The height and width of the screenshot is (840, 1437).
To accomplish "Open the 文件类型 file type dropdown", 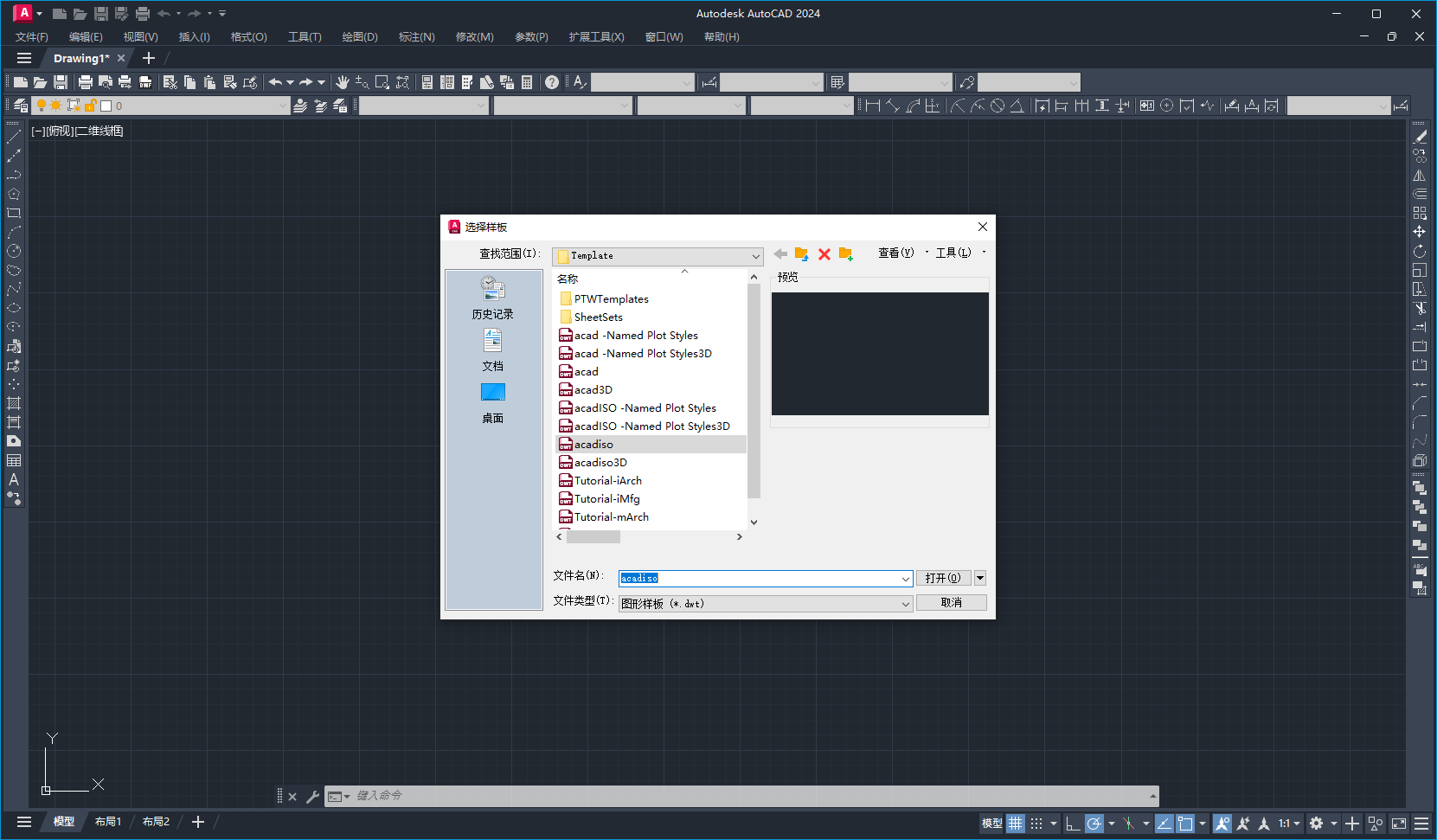I will 904,603.
